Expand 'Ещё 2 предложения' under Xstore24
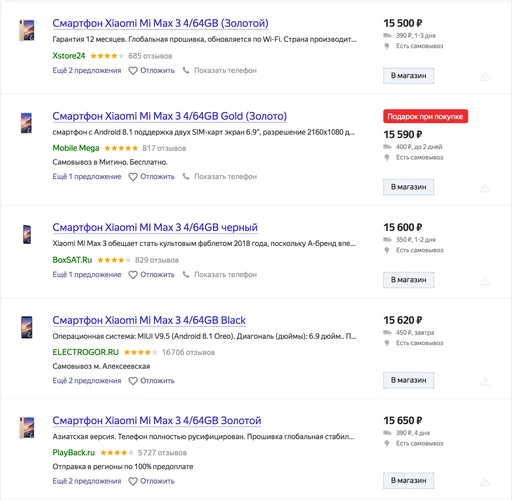This screenshot has width=513, height=500. pyautogui.click(x=87, y=70)
